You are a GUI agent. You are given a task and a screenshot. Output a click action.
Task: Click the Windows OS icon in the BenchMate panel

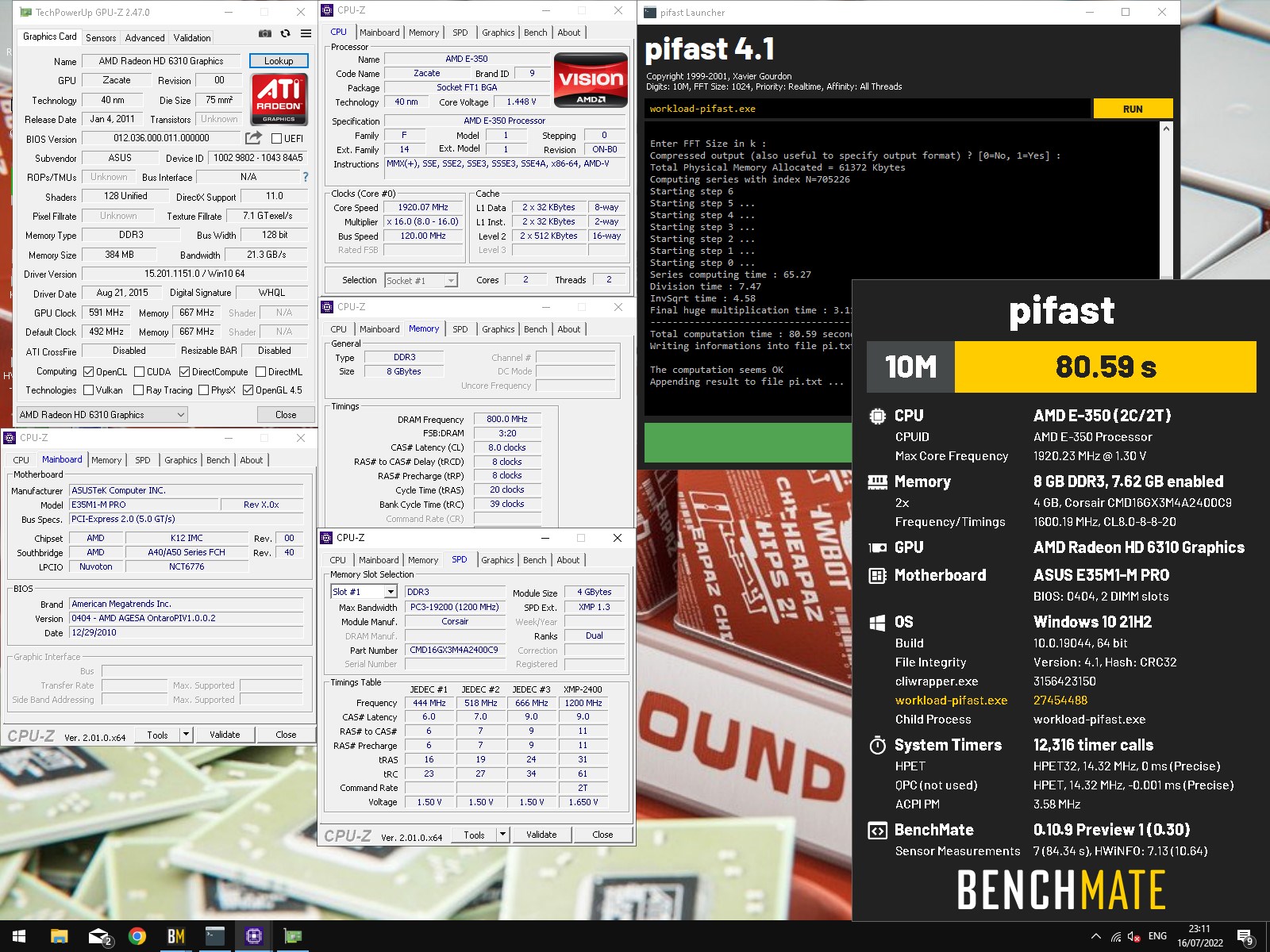(877, 623)
